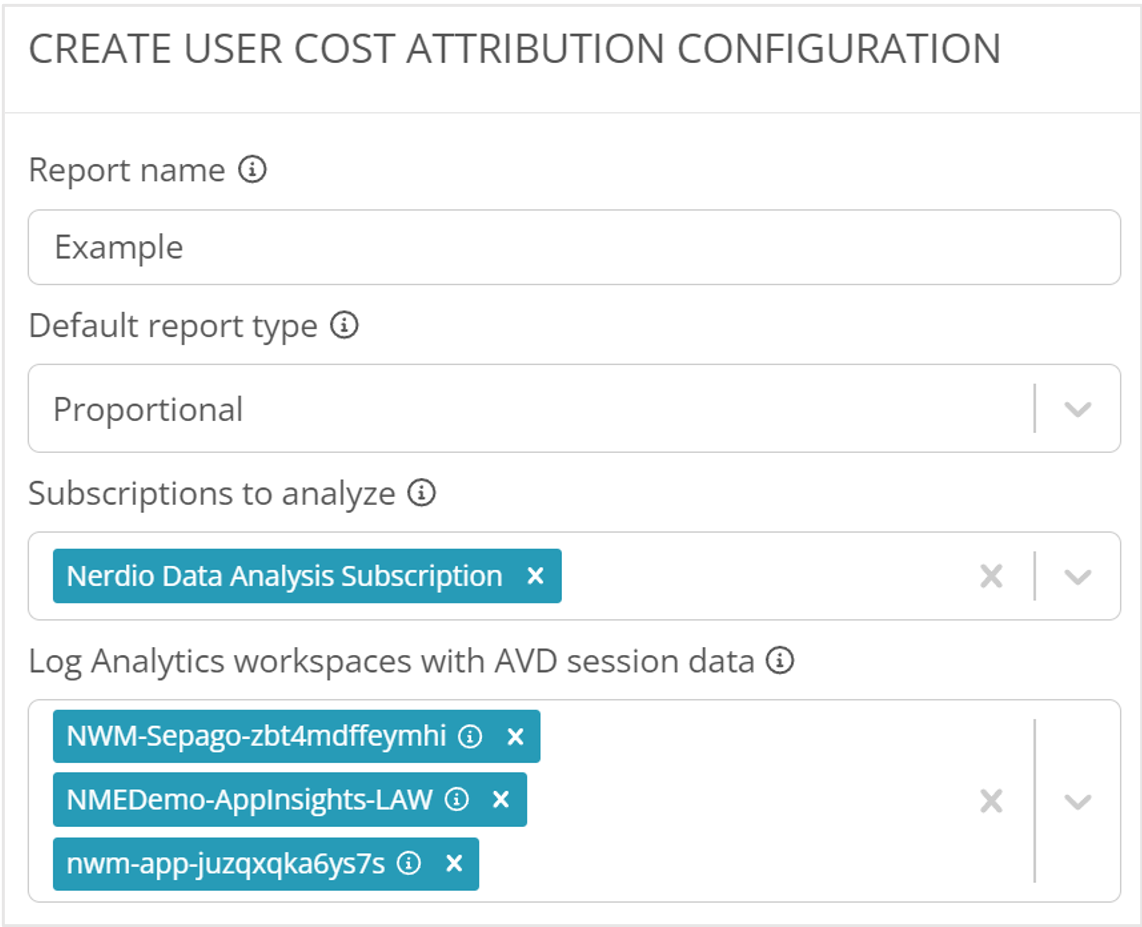This screenshot has width=1142, height=927.
Task: Click the nwm-app-juzqxqka6ys7s tag label
Action: pos(225,863)
